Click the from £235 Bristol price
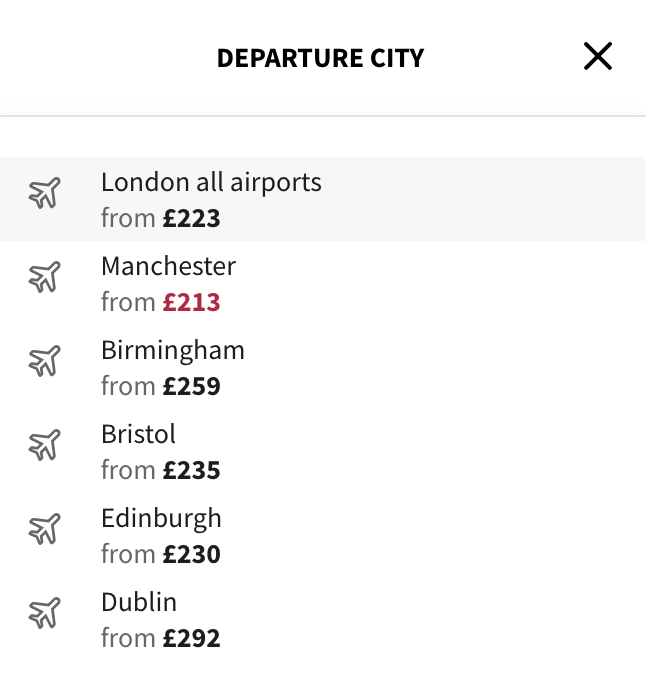The image size is (646, 698). (161, 470)
